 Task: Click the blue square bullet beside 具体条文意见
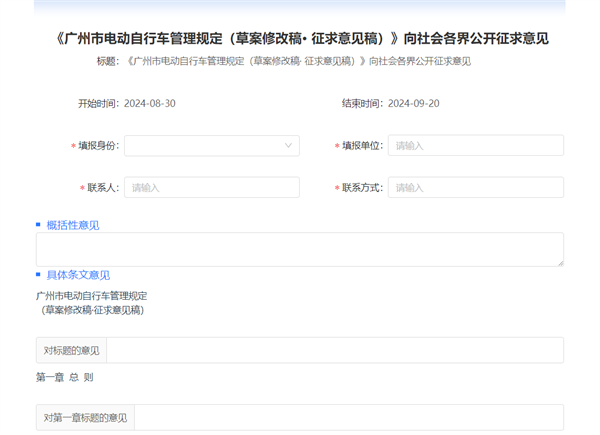pos(39,274)
